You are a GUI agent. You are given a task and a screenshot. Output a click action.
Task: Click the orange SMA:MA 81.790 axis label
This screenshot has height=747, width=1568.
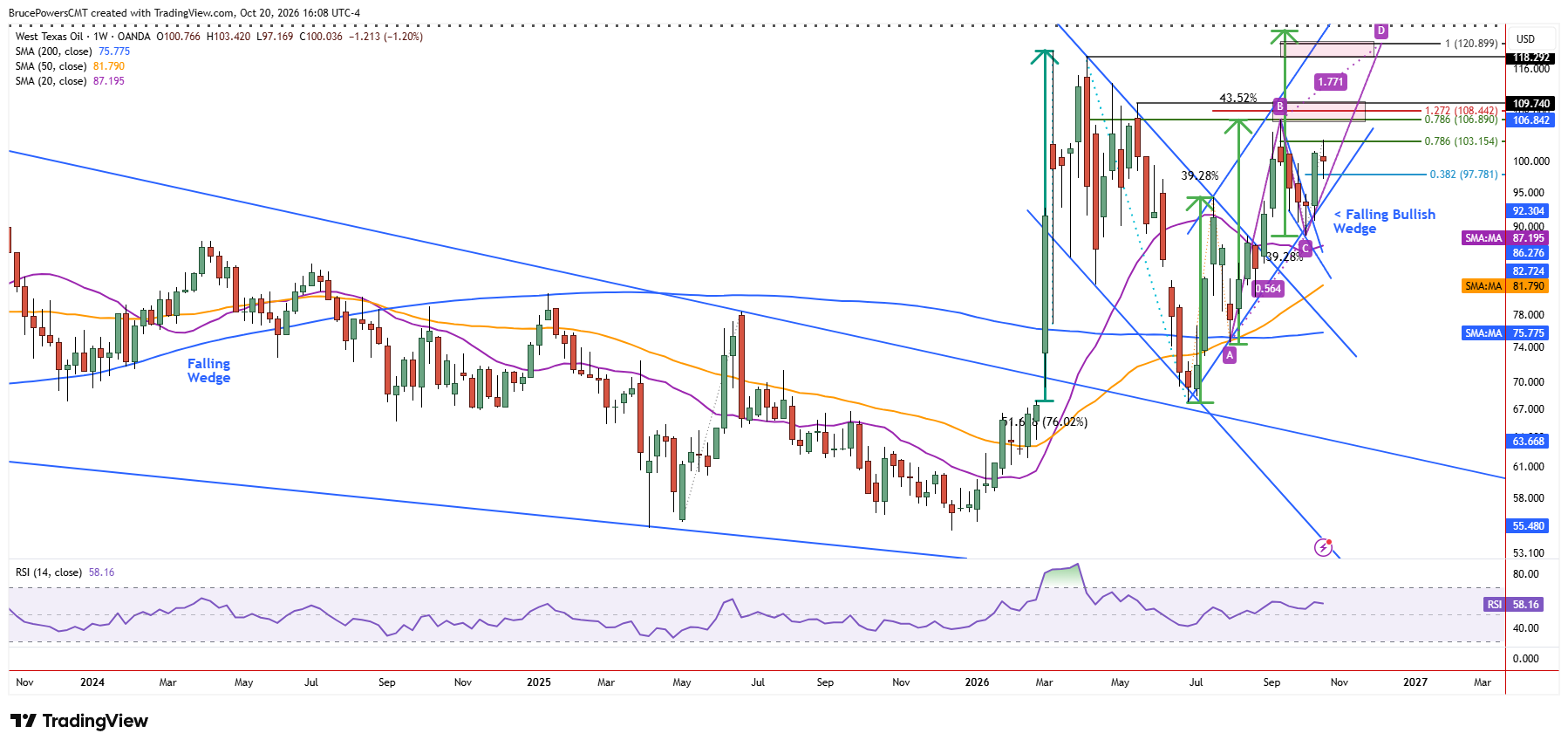point(1505,286)
